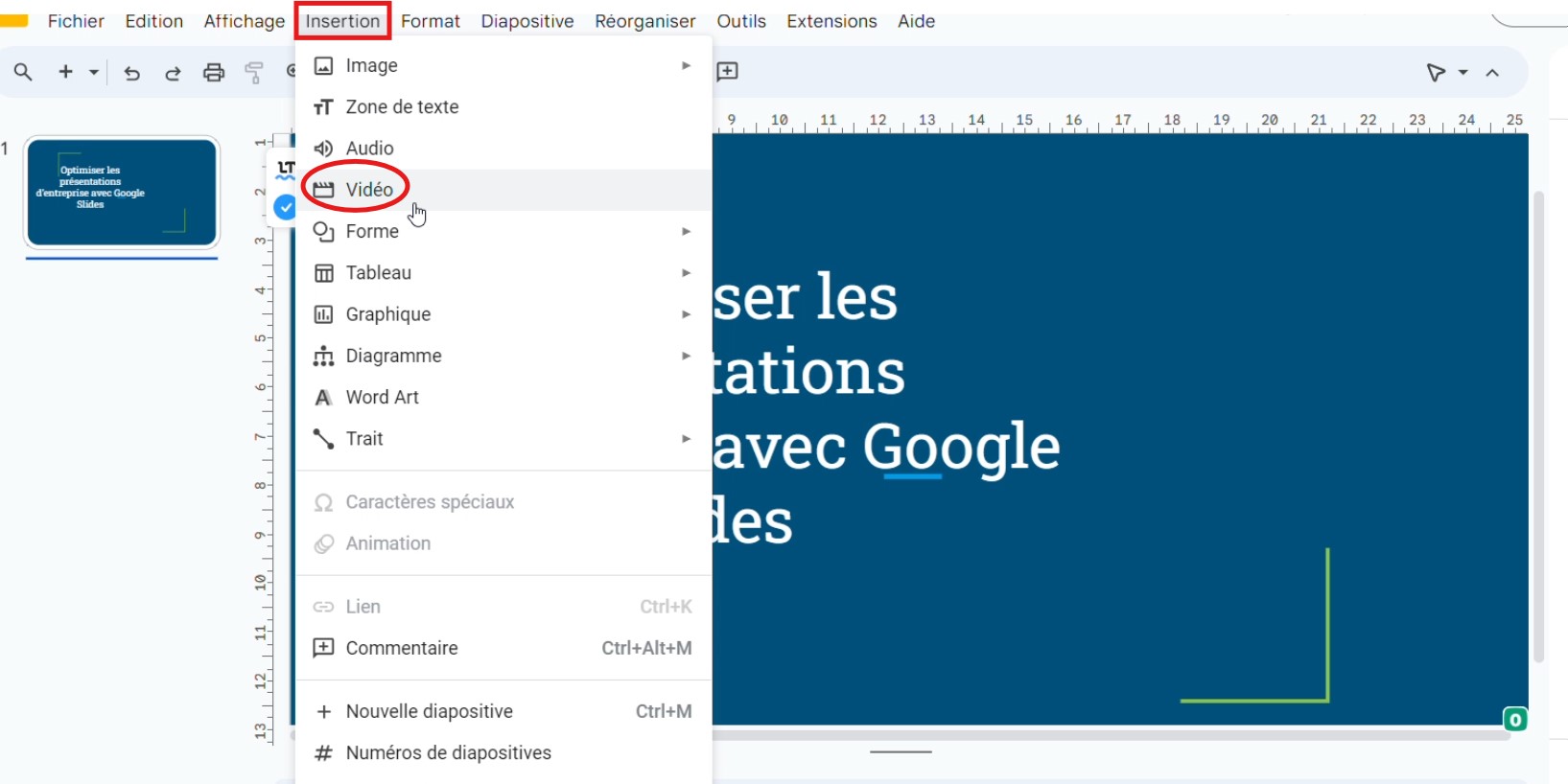Click Caractères spéciaux menu entry

(503, 502)
